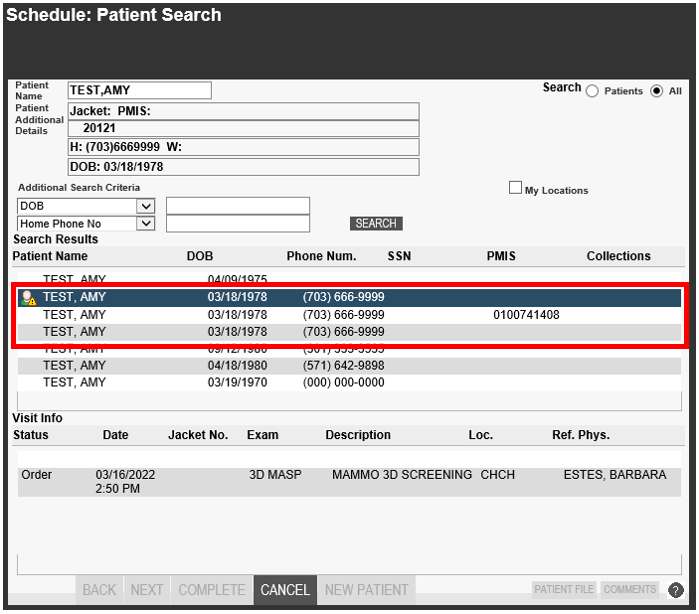Viewport: 699px width, 614px height.
Task: Open the Home Phone No criteria dropdown
Action: 145,223
